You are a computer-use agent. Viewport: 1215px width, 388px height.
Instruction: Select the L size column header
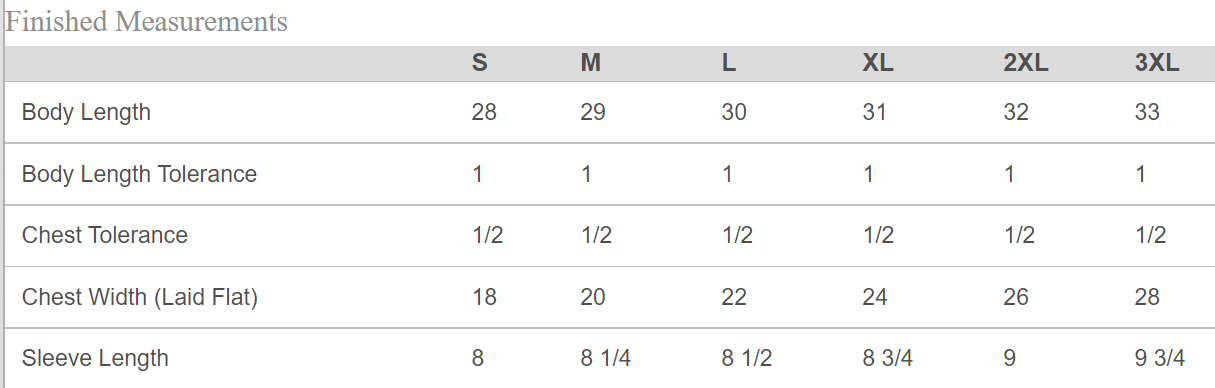pyautogui.click(x=729, y=63)
